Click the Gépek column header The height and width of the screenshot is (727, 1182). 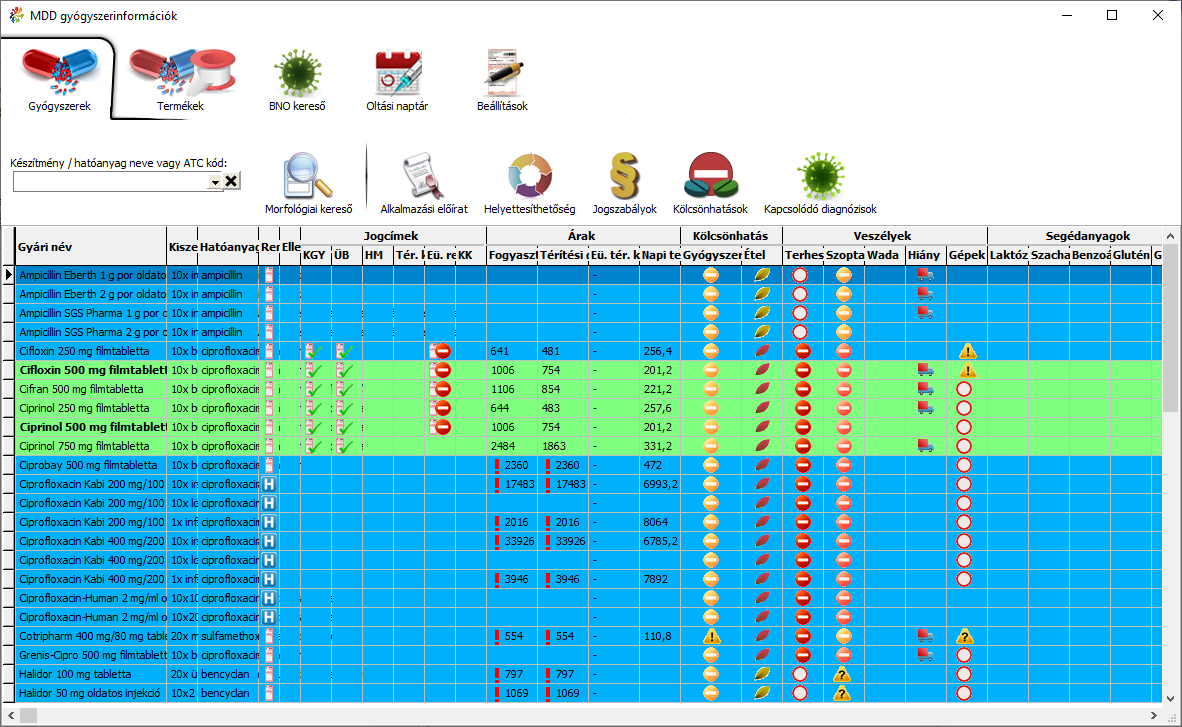tap(967, 256)
